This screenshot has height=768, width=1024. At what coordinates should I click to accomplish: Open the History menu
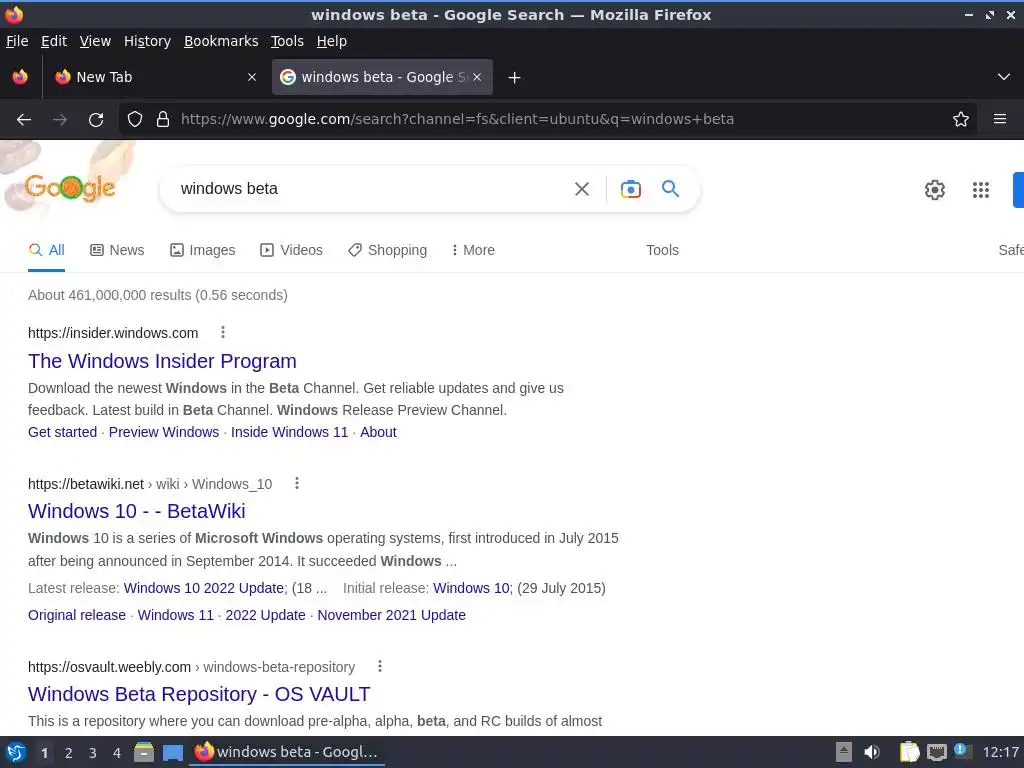pyautogui.click(x=147, y=41)
